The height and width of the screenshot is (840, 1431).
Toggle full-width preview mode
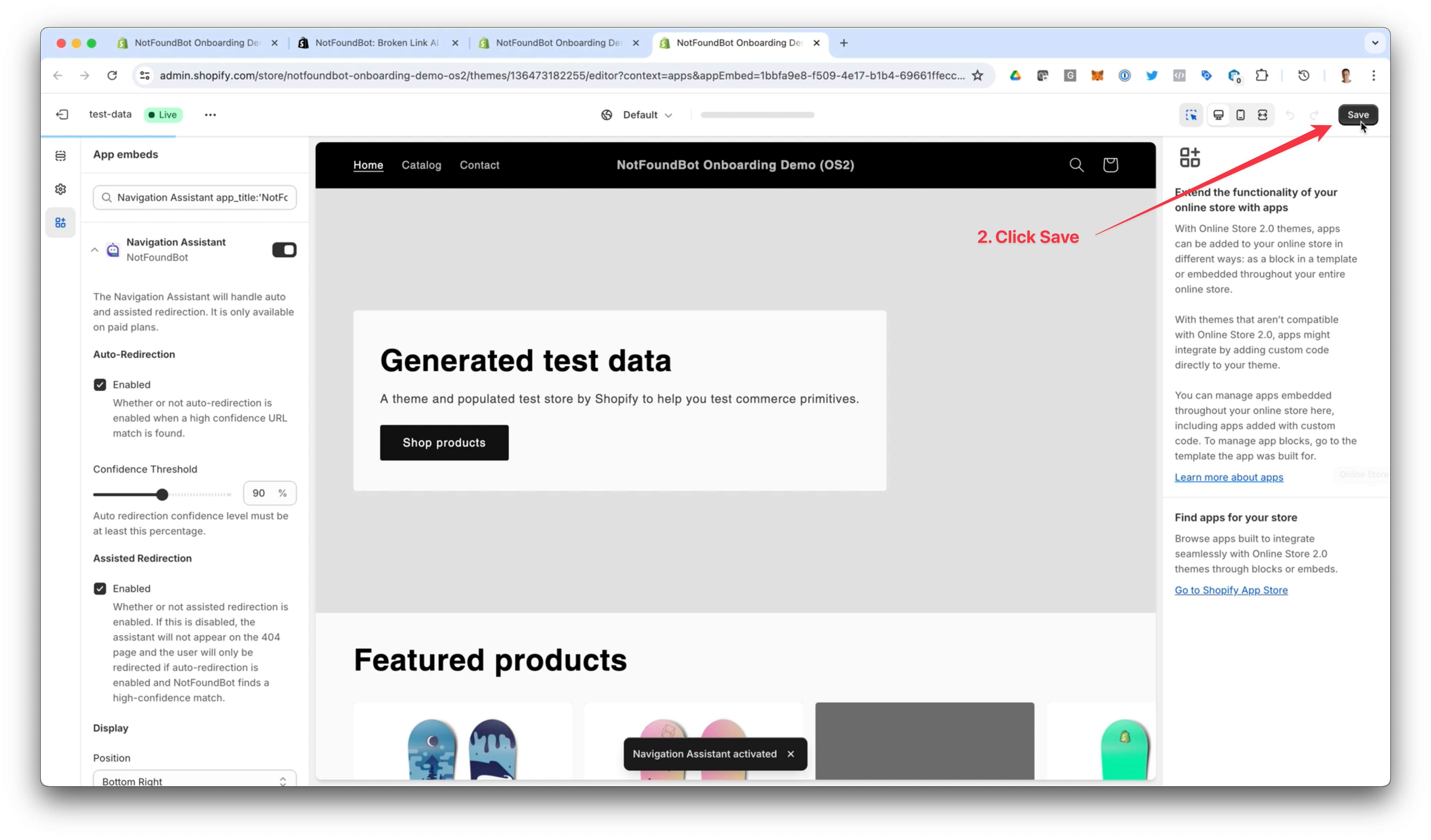[x=1262, y=115]
